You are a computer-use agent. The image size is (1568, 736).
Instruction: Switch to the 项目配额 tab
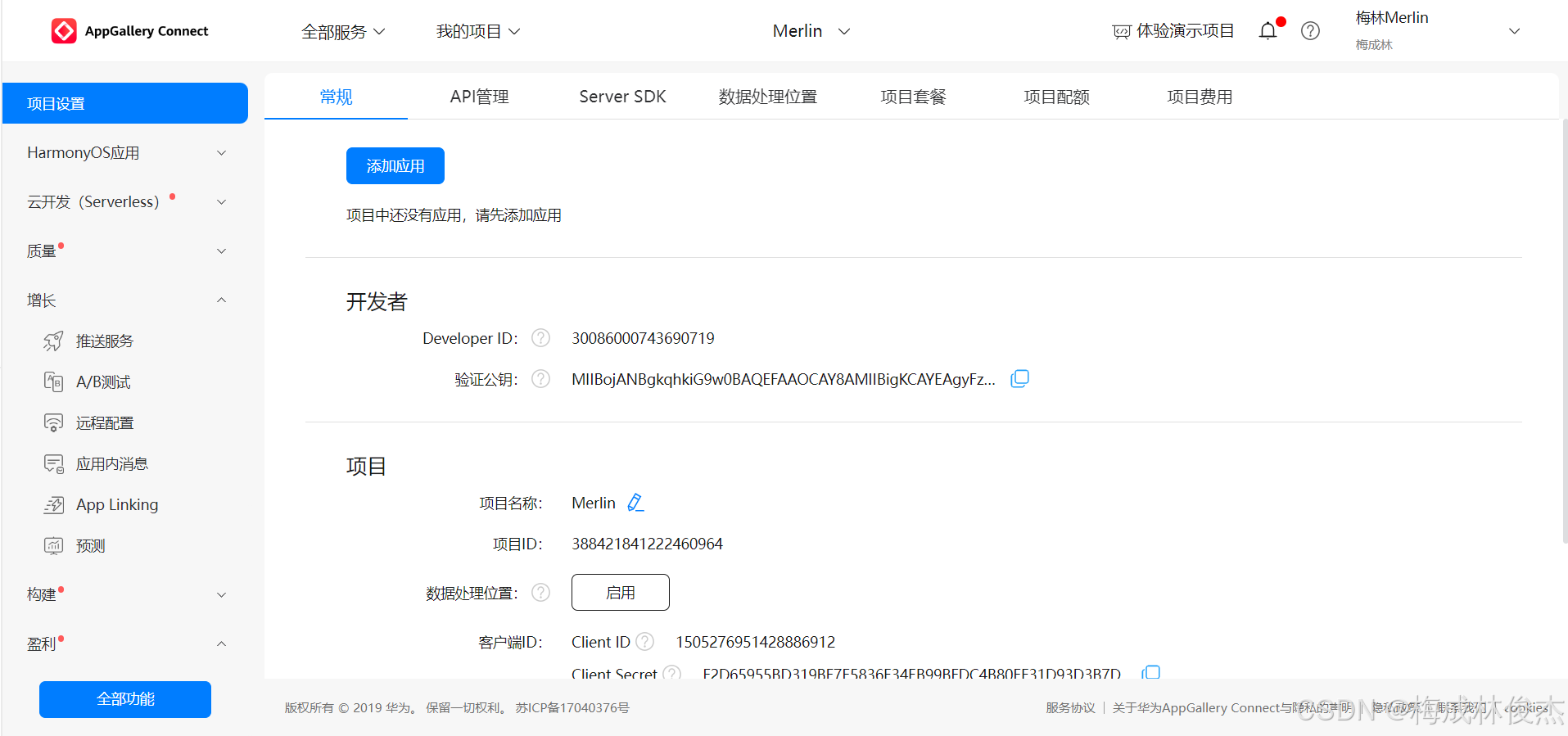1056,97
